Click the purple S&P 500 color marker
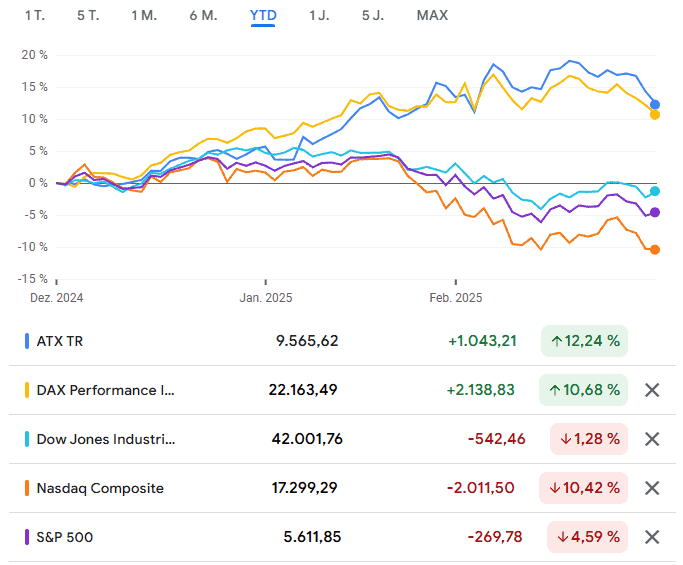The image size is (683, 565). tap(27, 537)
